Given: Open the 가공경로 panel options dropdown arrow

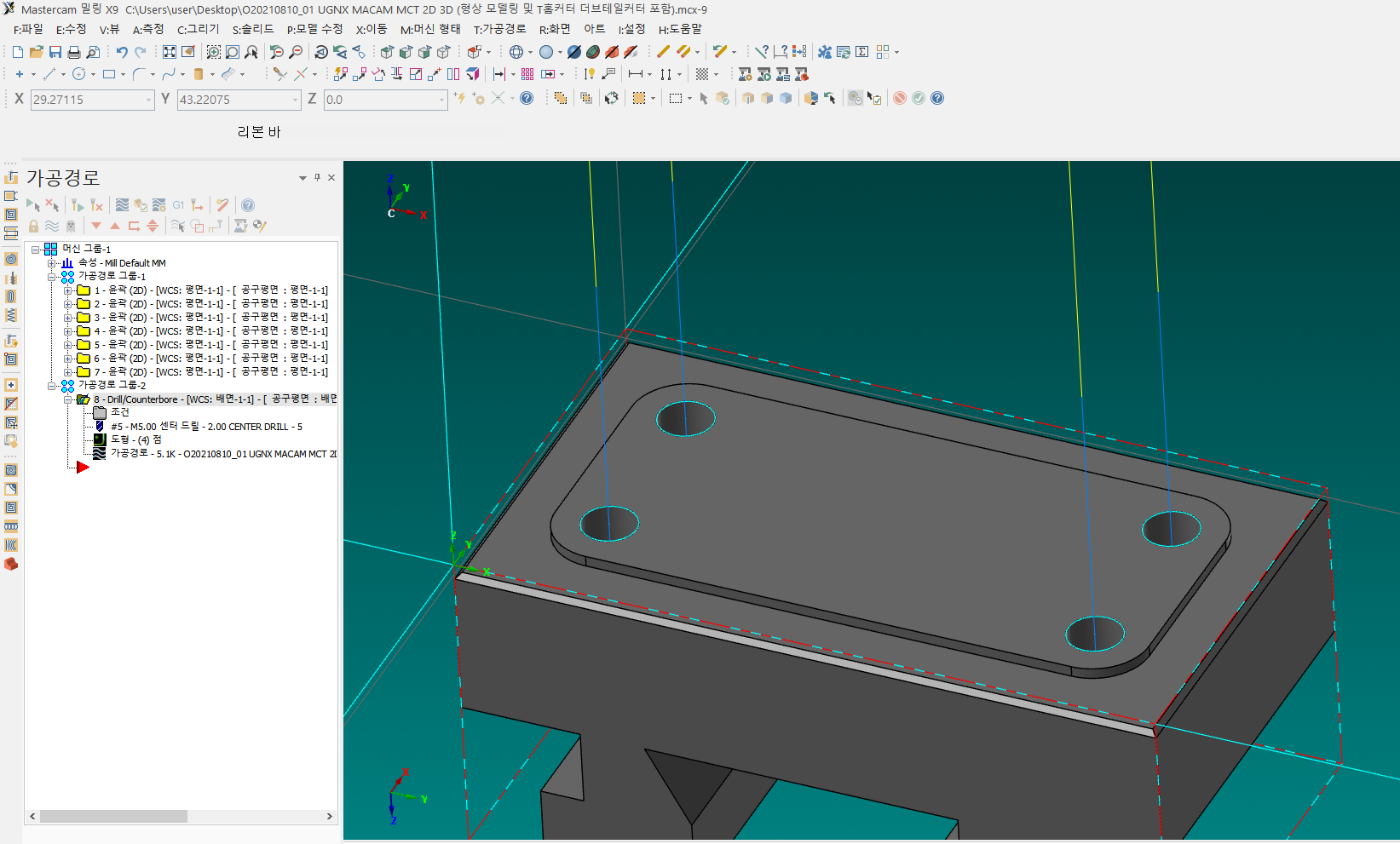Looking at the screenshot, I should [302, 178].
